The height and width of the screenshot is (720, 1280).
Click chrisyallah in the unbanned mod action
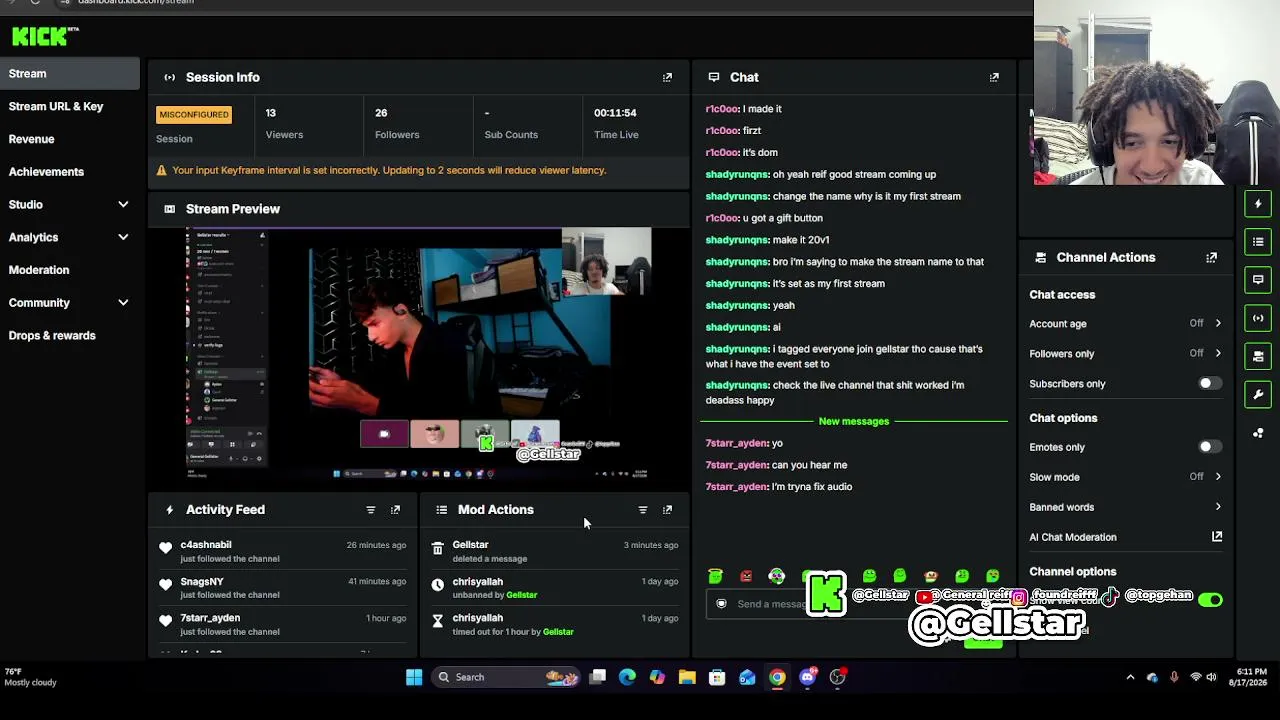click(478, 582)
